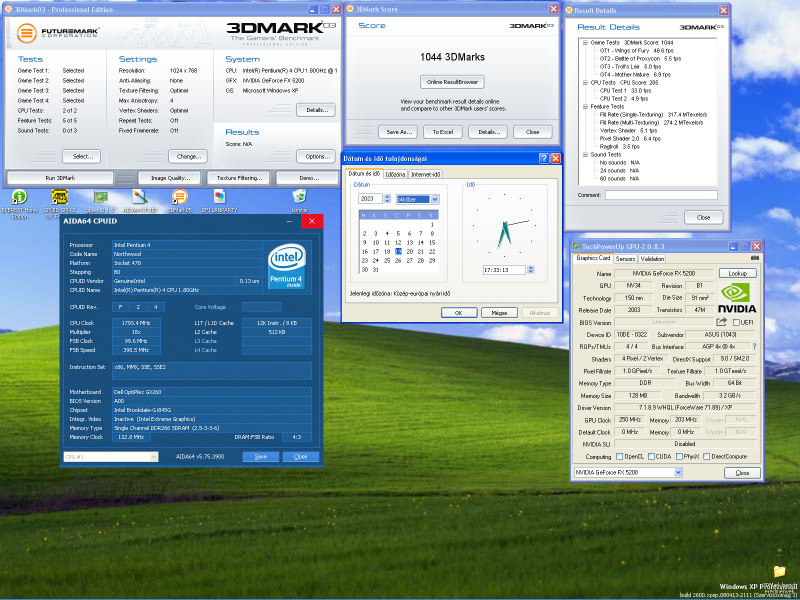Screen dimensions: 800x600
Task: Click the Comment input field
Action: (661, 195)
